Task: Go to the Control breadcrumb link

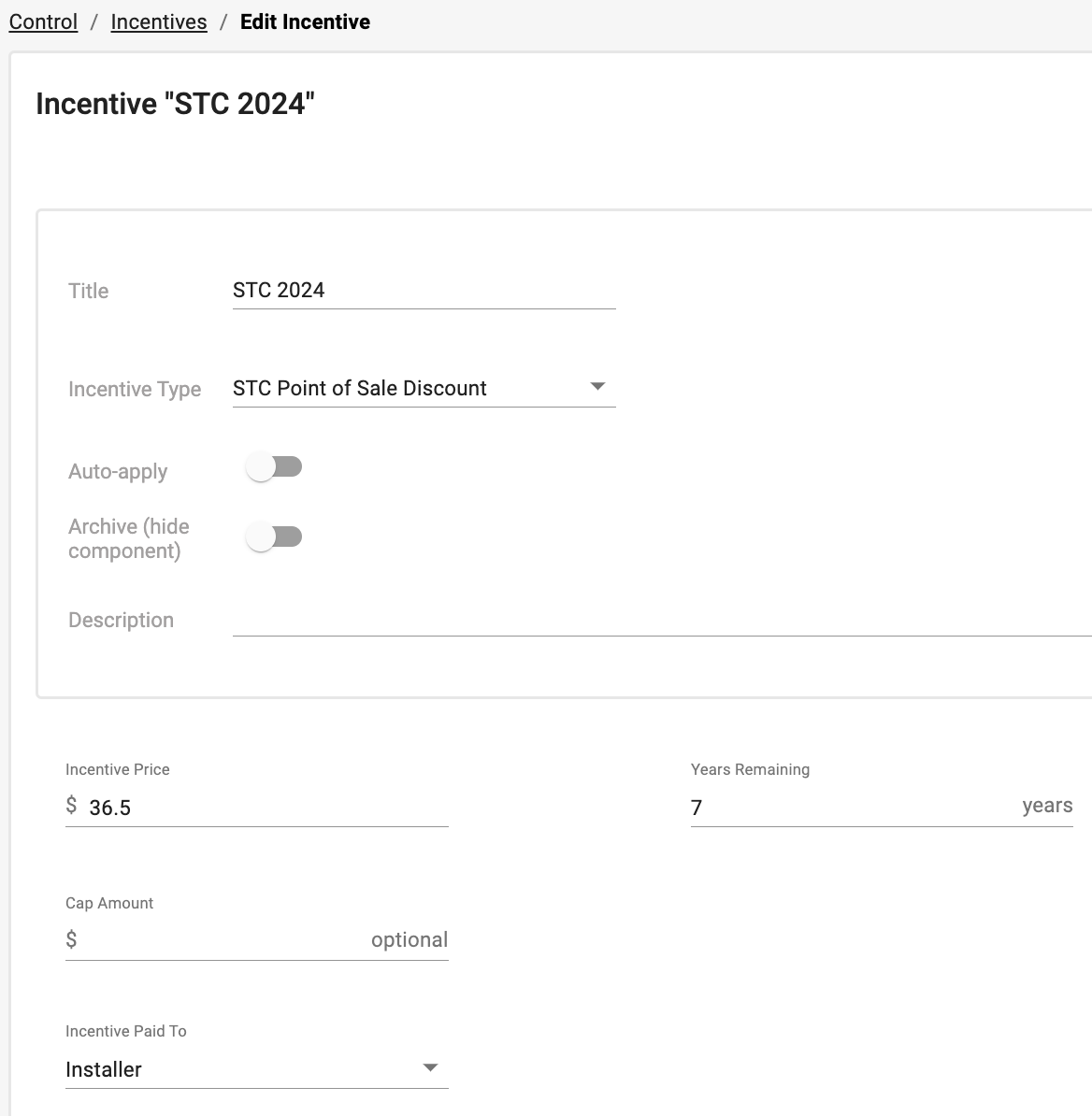Action: pos(43,22)
